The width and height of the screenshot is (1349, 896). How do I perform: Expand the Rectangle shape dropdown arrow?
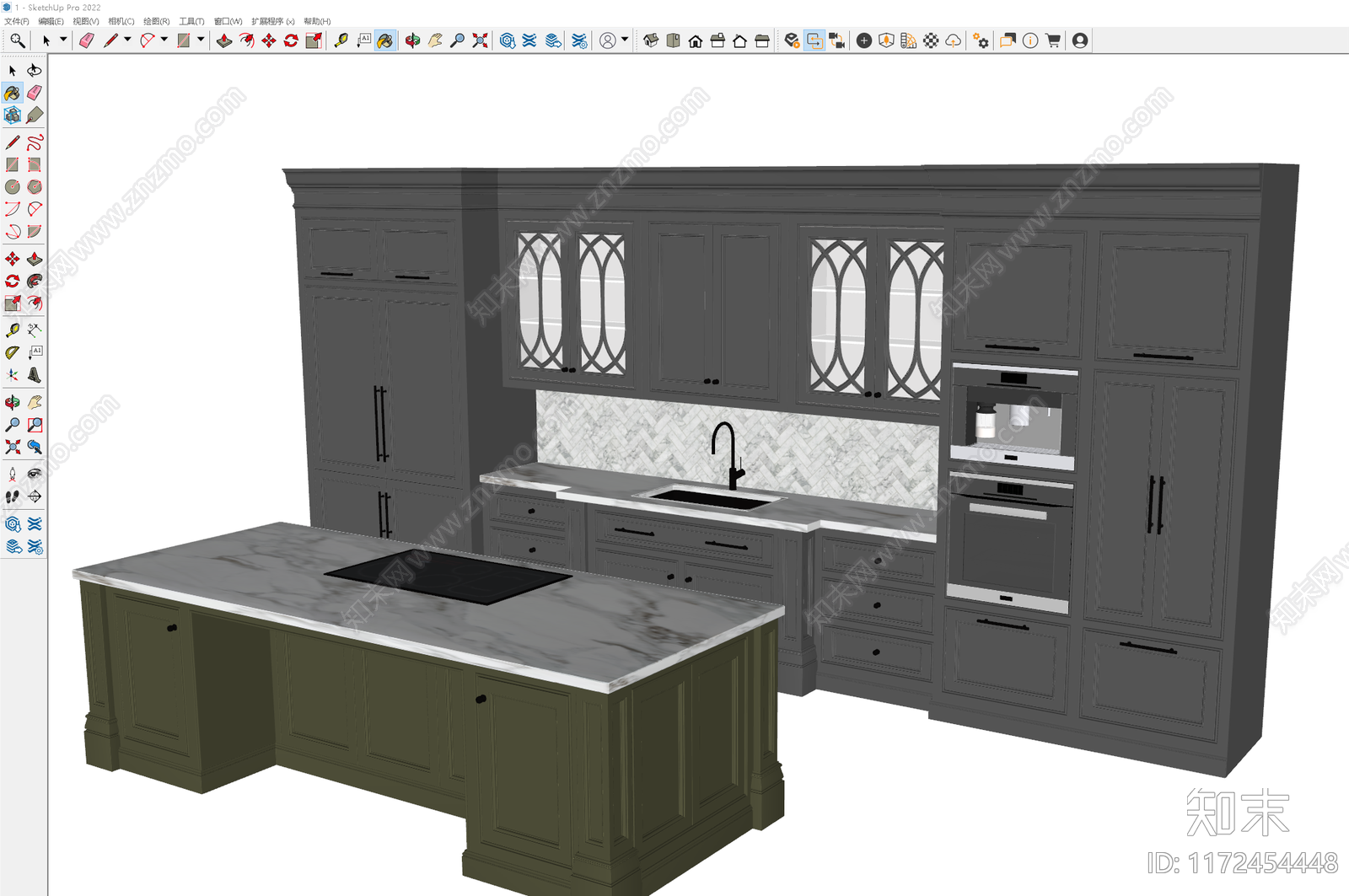(x=201, y=40)
